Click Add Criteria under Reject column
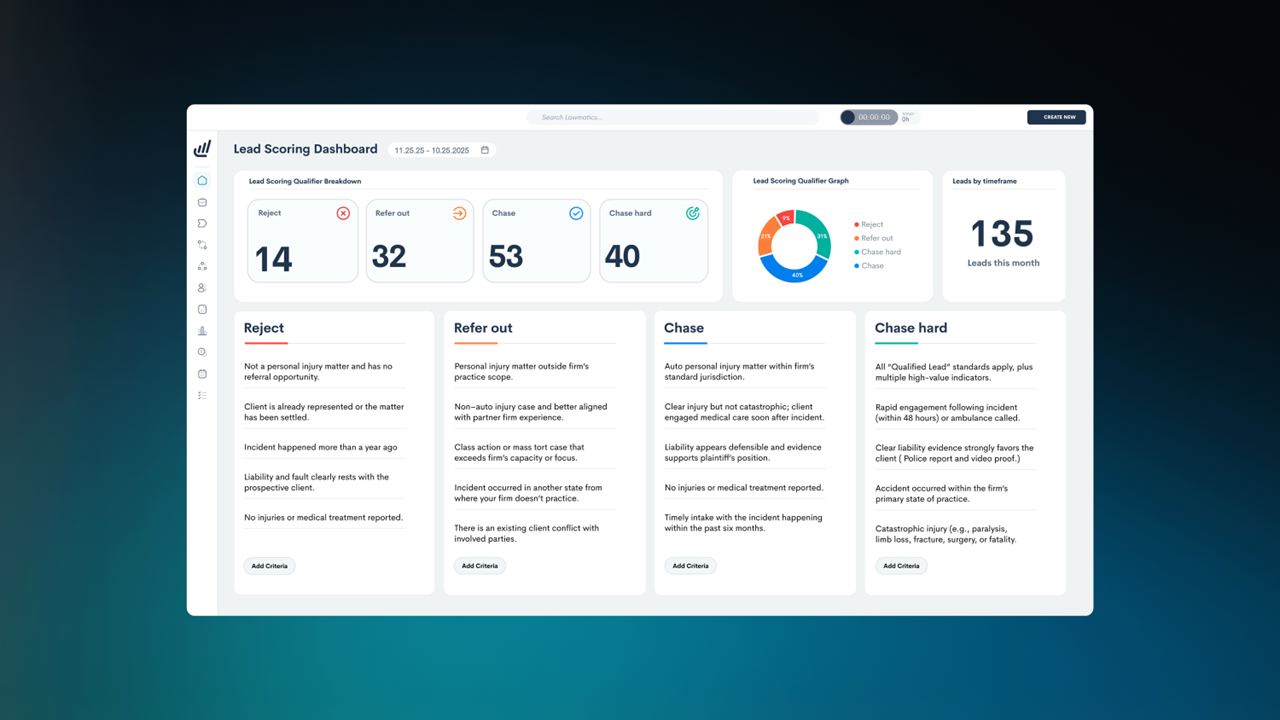1280x720 pixels. (269, 566)
